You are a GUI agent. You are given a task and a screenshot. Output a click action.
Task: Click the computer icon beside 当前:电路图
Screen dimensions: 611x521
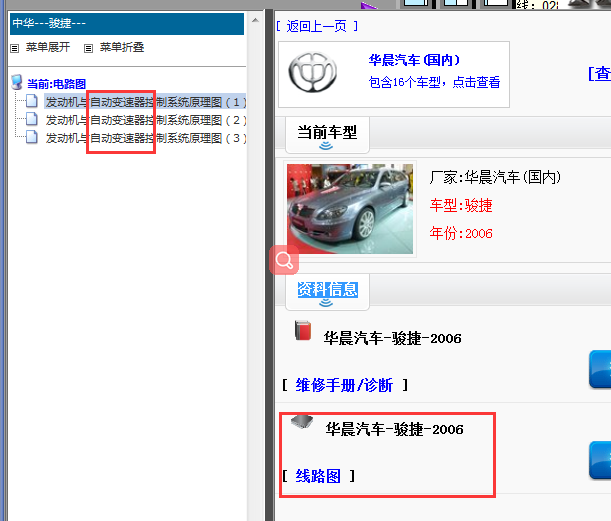coord(17,82)
